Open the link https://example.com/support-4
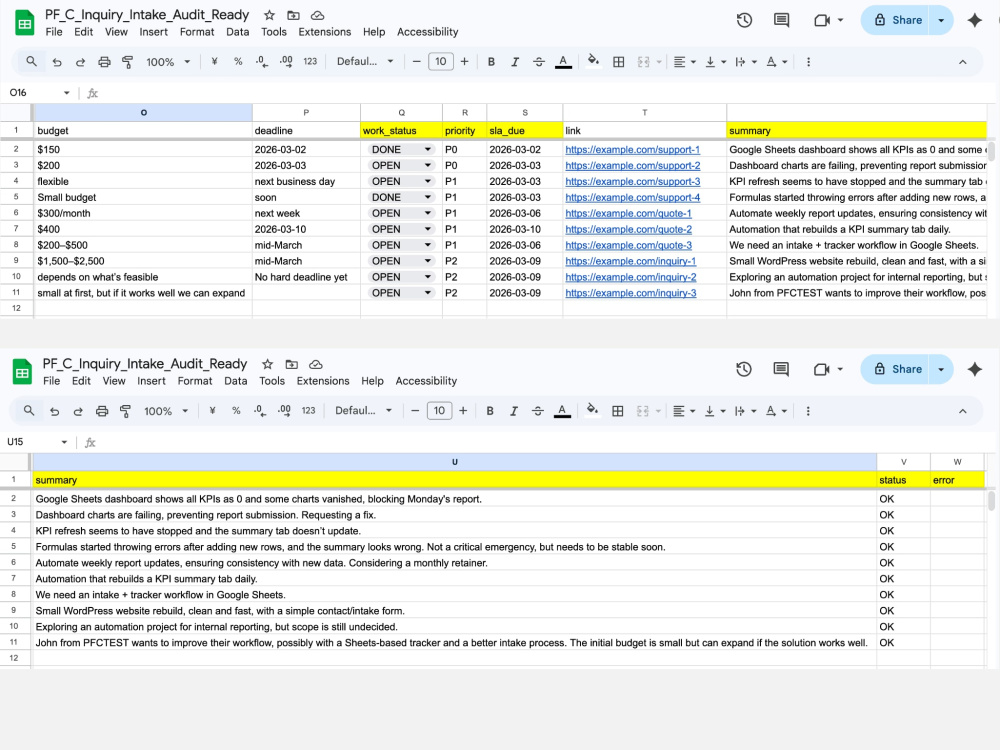Viewport: 1000px width, 750px height. 633,197
